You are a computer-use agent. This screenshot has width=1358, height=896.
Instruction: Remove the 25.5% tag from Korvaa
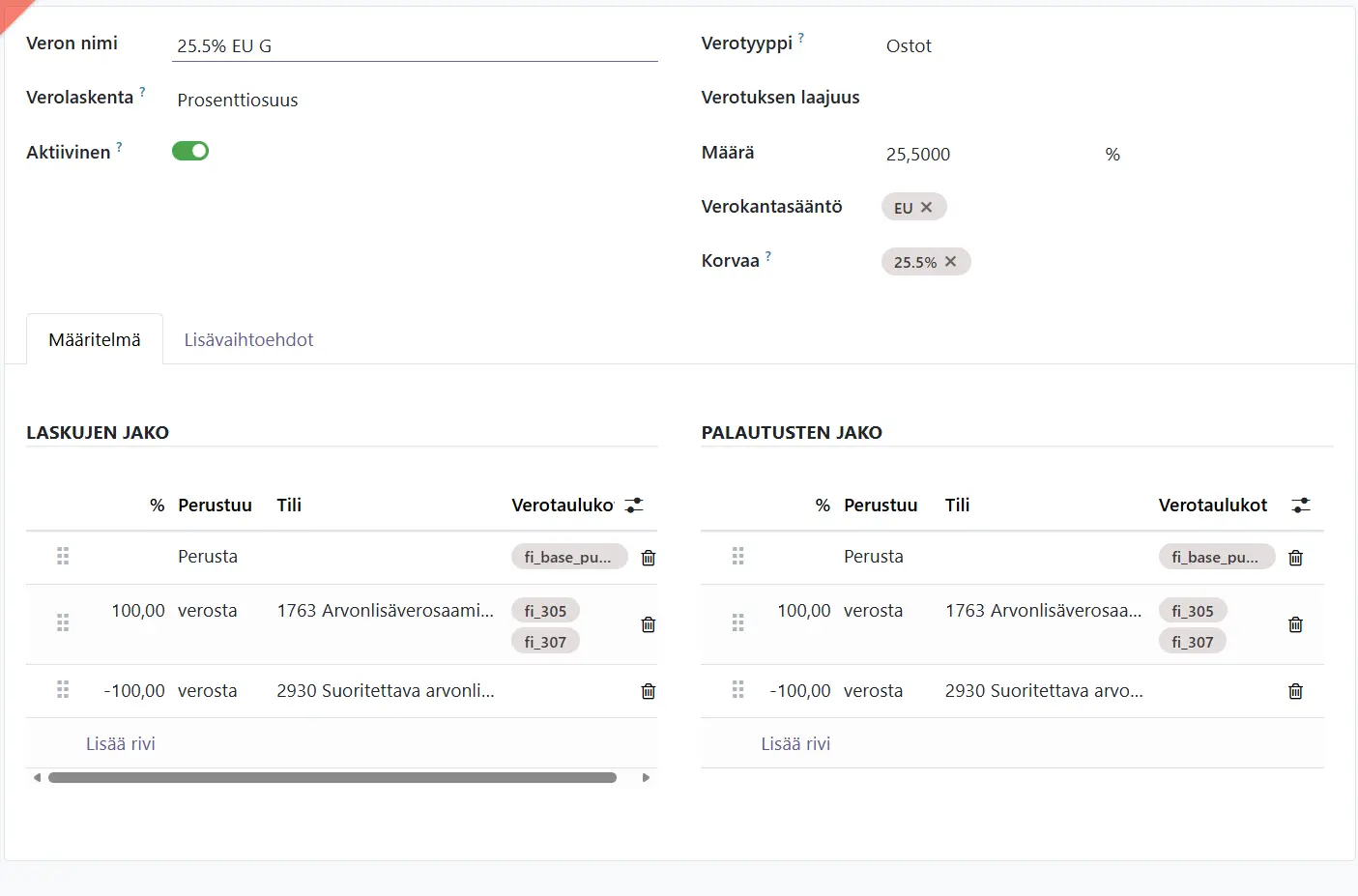point(950,261)
